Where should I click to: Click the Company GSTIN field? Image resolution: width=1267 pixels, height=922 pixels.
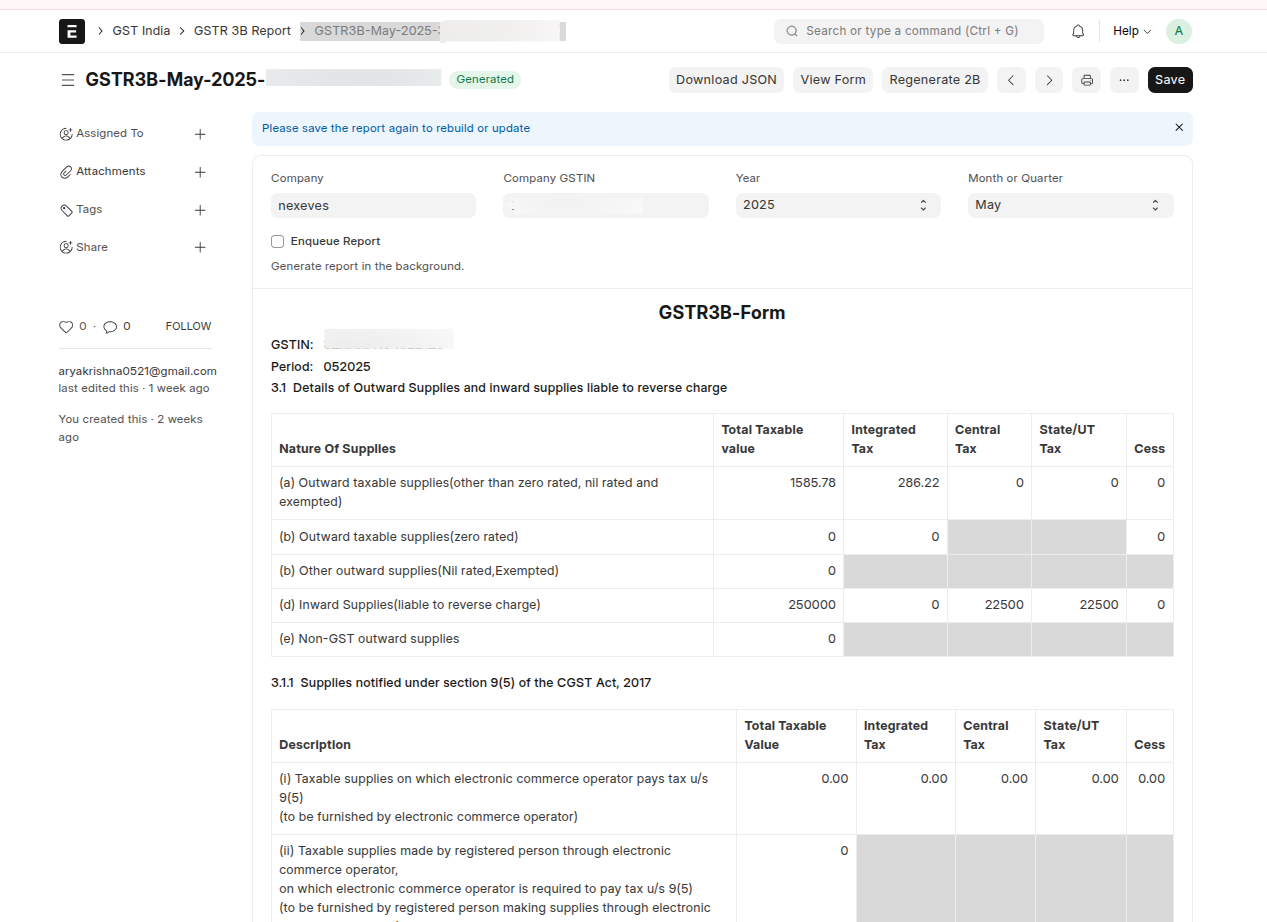(x=606, y=205)
